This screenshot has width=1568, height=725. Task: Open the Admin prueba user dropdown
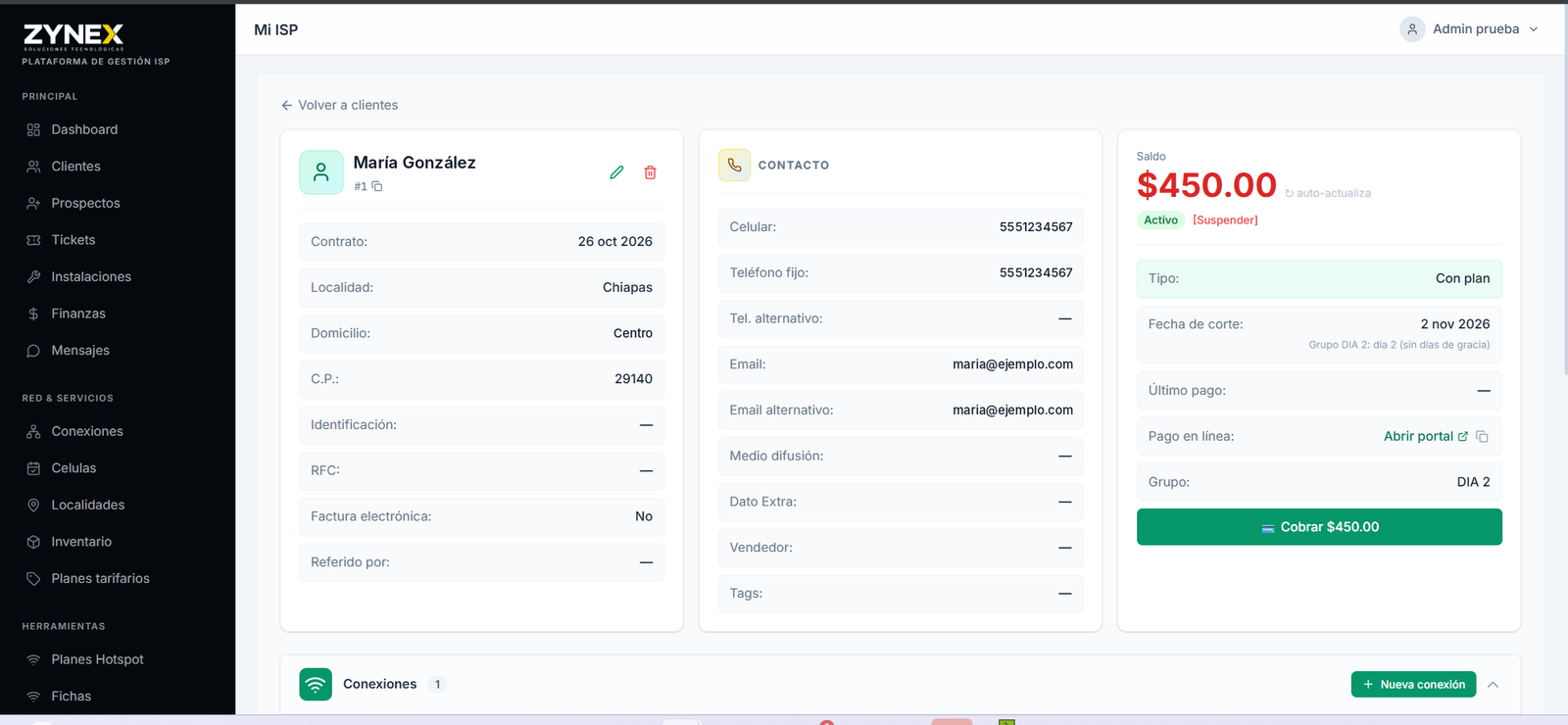[x=1469, y=29]
